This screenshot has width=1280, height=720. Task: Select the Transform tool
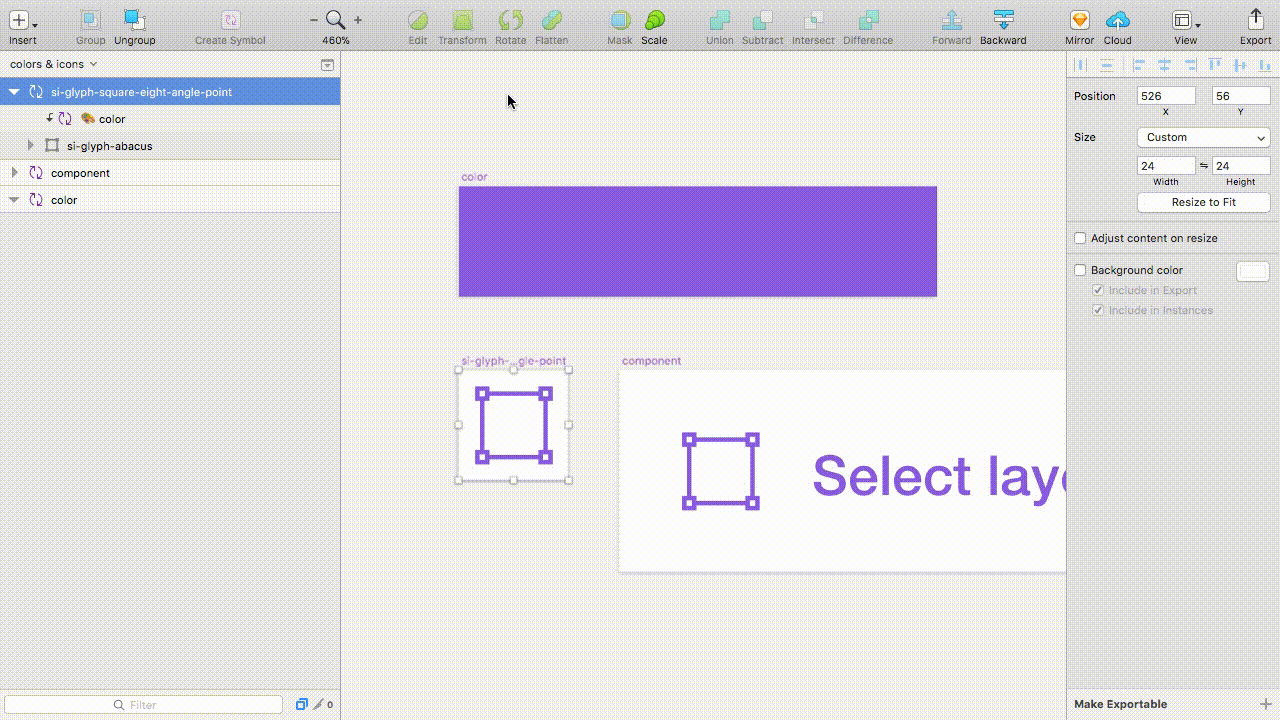pyautogui.click(x=462, y=20)
